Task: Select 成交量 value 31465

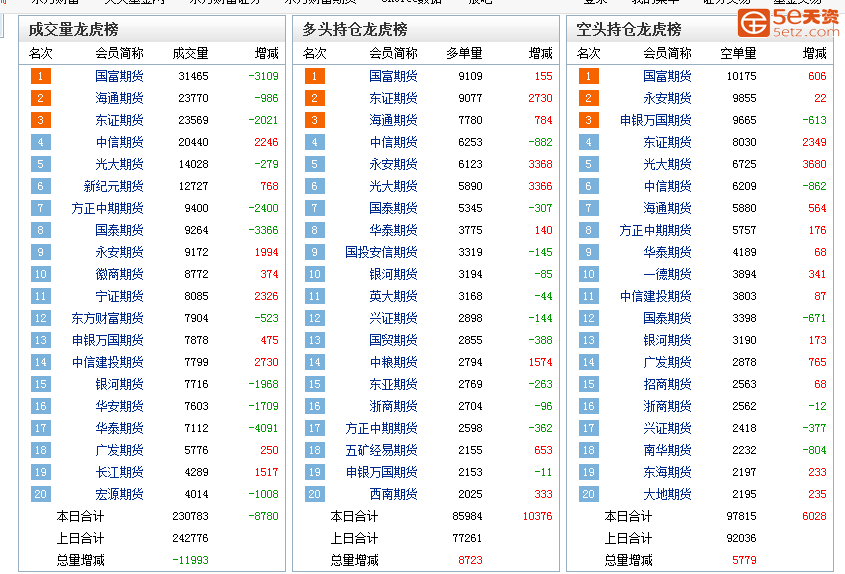Action: pos(193,76)
